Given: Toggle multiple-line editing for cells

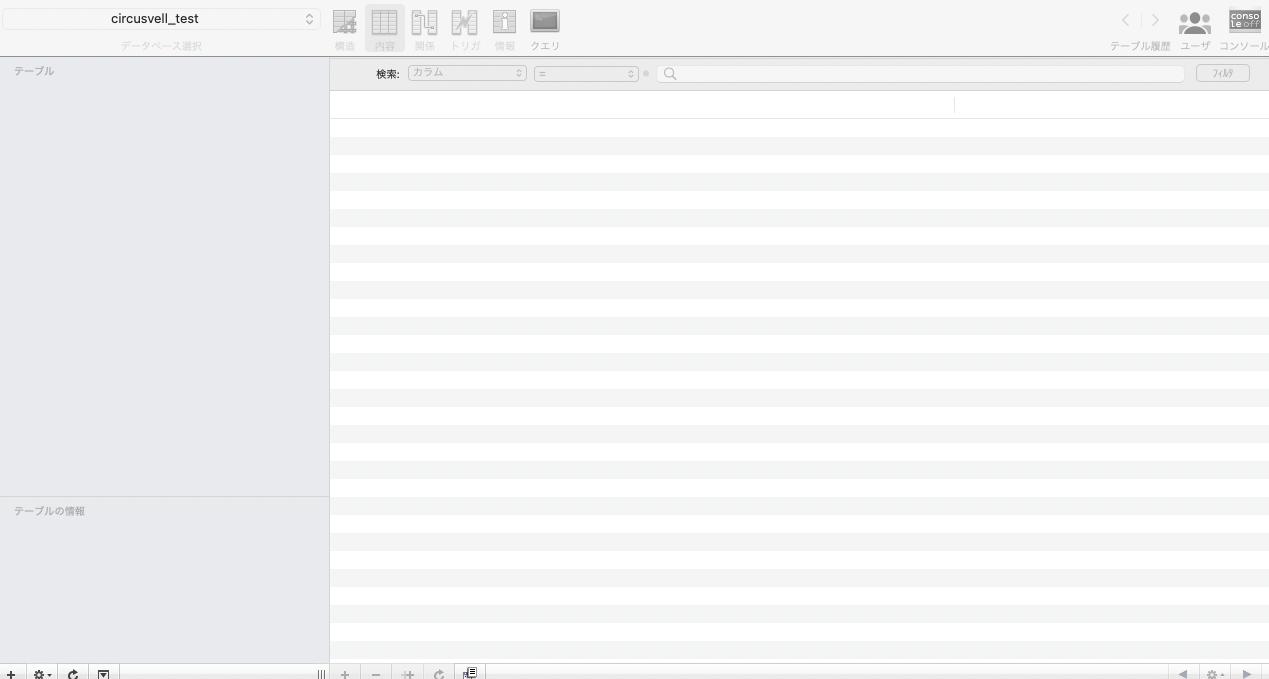Looking at the screenshot, I should coord(470,674).
